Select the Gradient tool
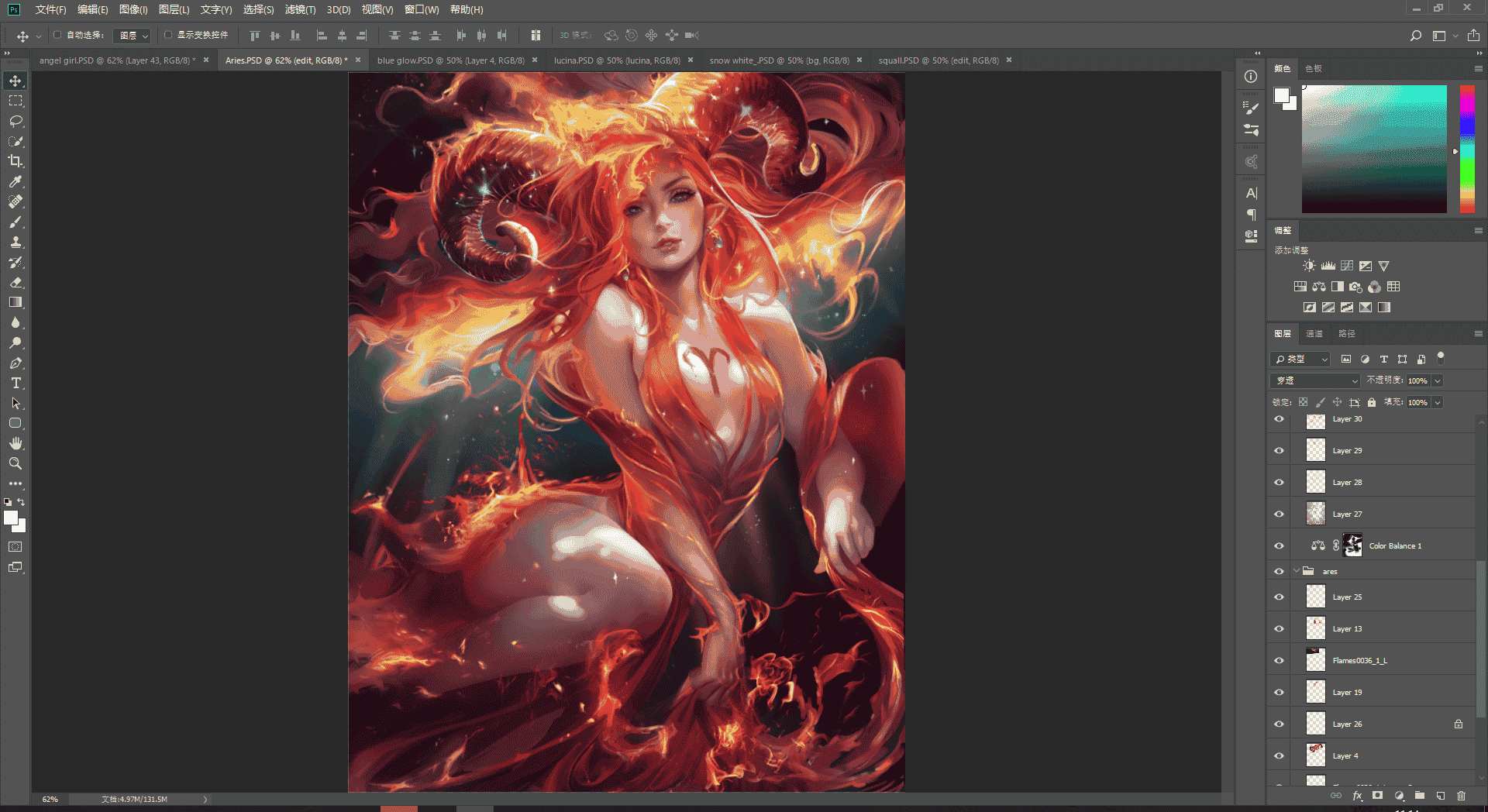Viewport: 1488px width, 812px height. (x=15, y=302)
